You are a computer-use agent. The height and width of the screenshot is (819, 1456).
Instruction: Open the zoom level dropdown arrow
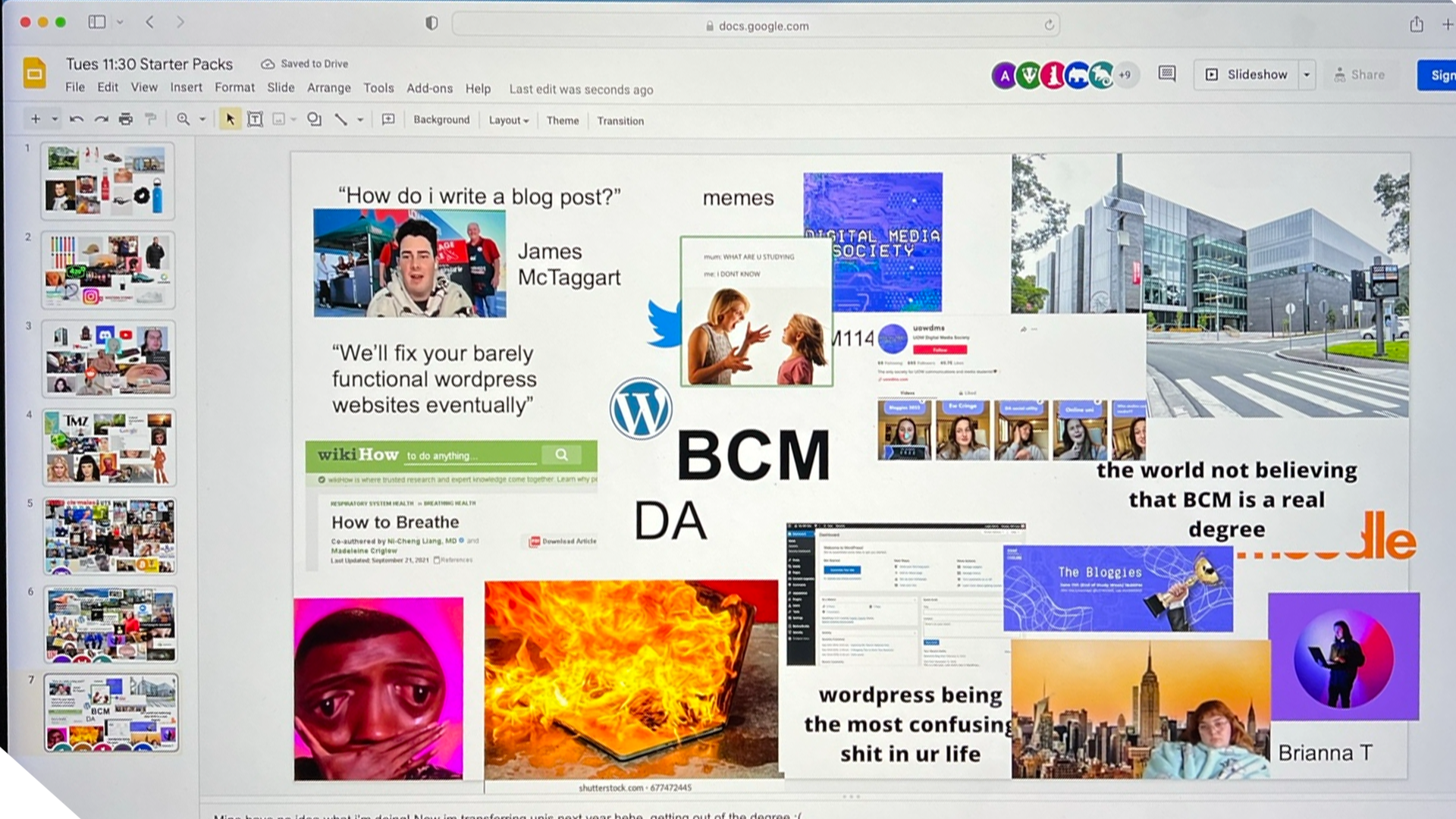tap(202, 120)
